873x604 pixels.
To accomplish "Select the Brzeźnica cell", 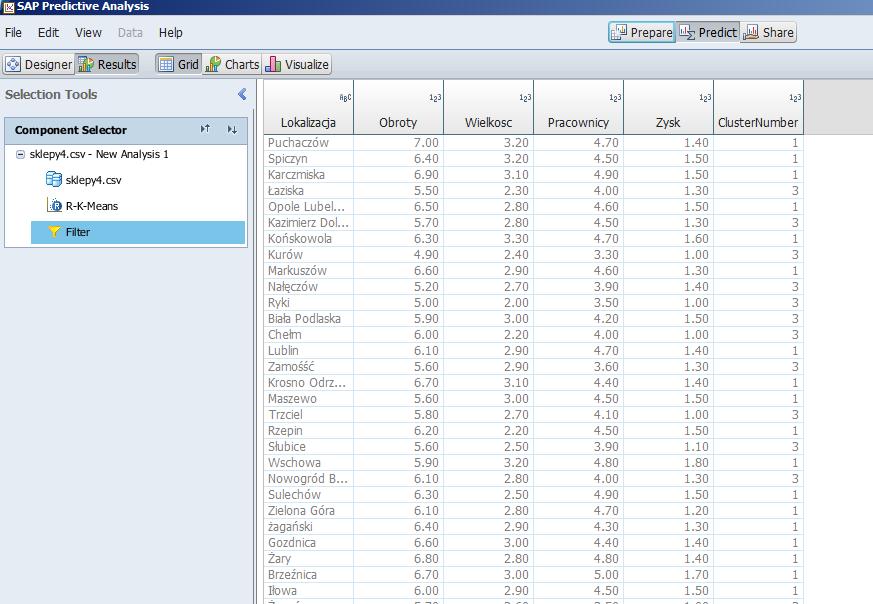I will click(x=308, y=574).
